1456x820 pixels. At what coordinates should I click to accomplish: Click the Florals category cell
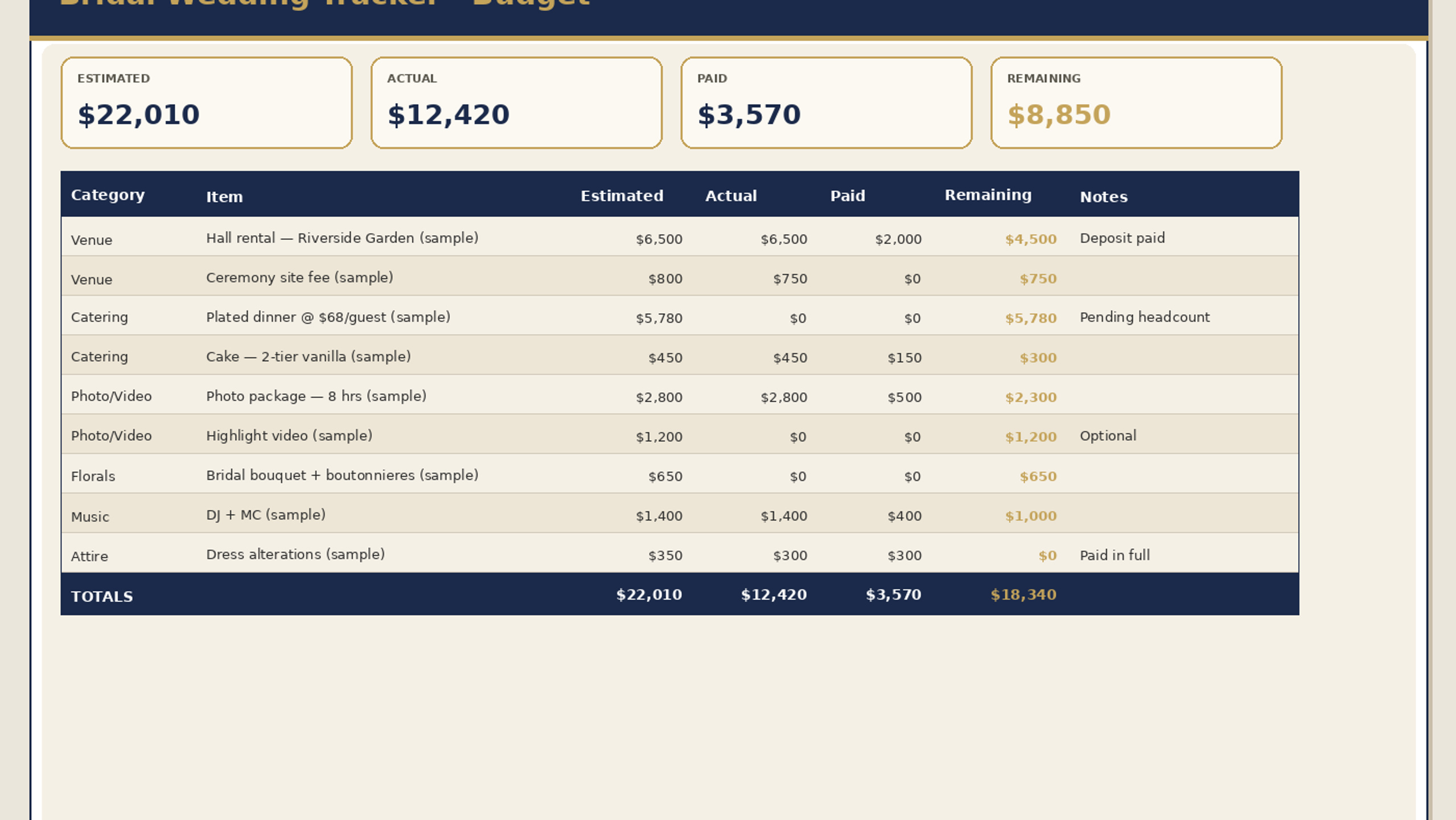(x=93, y=477)
